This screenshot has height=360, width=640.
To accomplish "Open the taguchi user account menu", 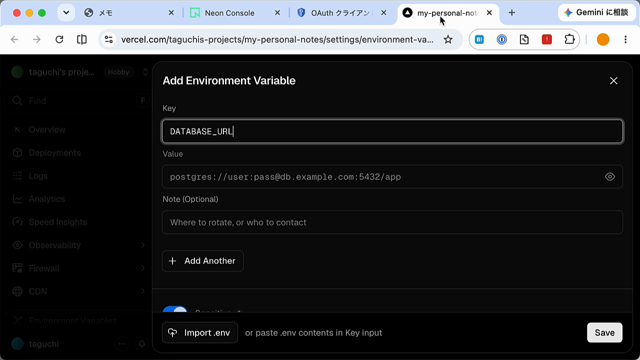I will coord(36,344).
